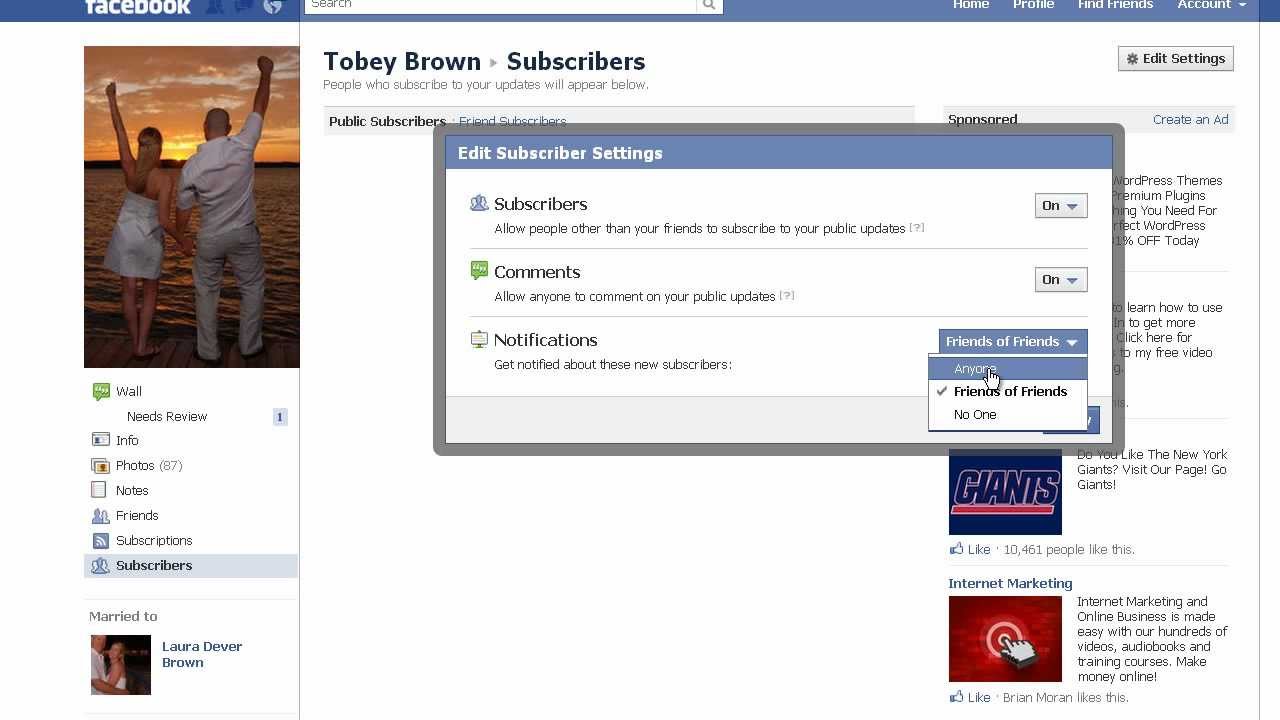Open the Friends icon in sidebar
Screen dimensions: 1280x720
point(100,516)
